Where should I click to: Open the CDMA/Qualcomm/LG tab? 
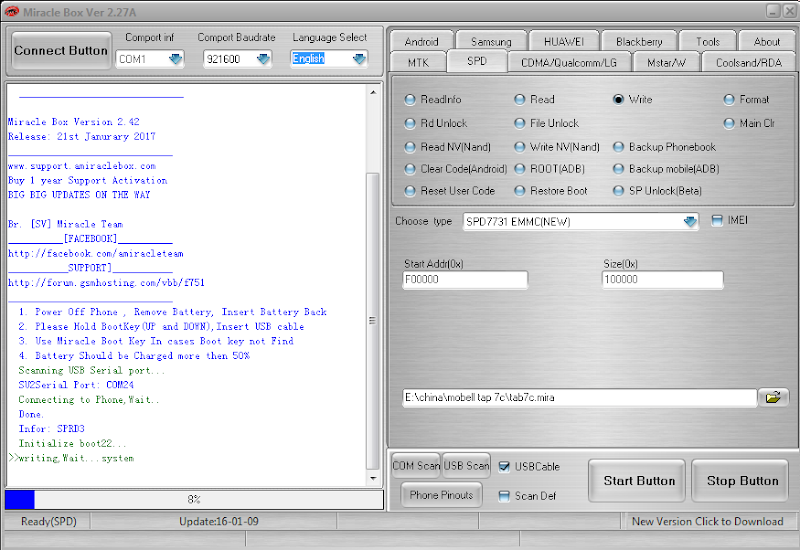(x=569, y=62)
